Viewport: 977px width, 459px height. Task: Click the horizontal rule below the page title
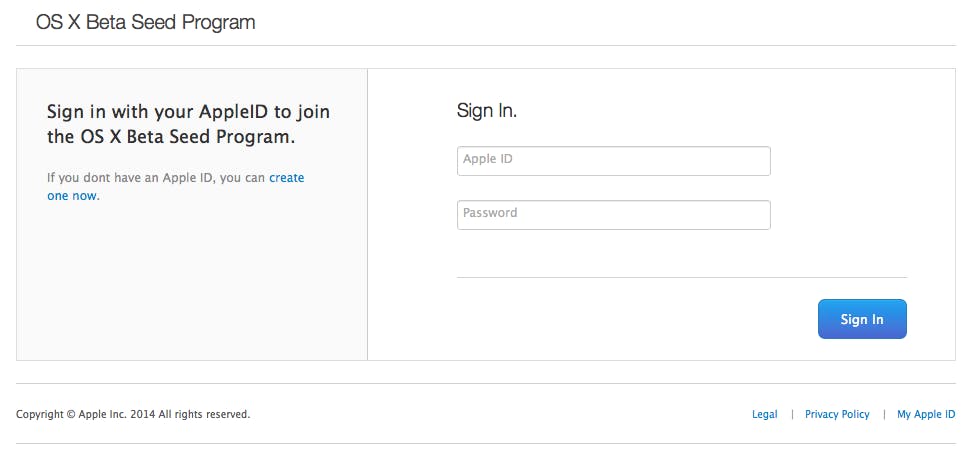488,45
